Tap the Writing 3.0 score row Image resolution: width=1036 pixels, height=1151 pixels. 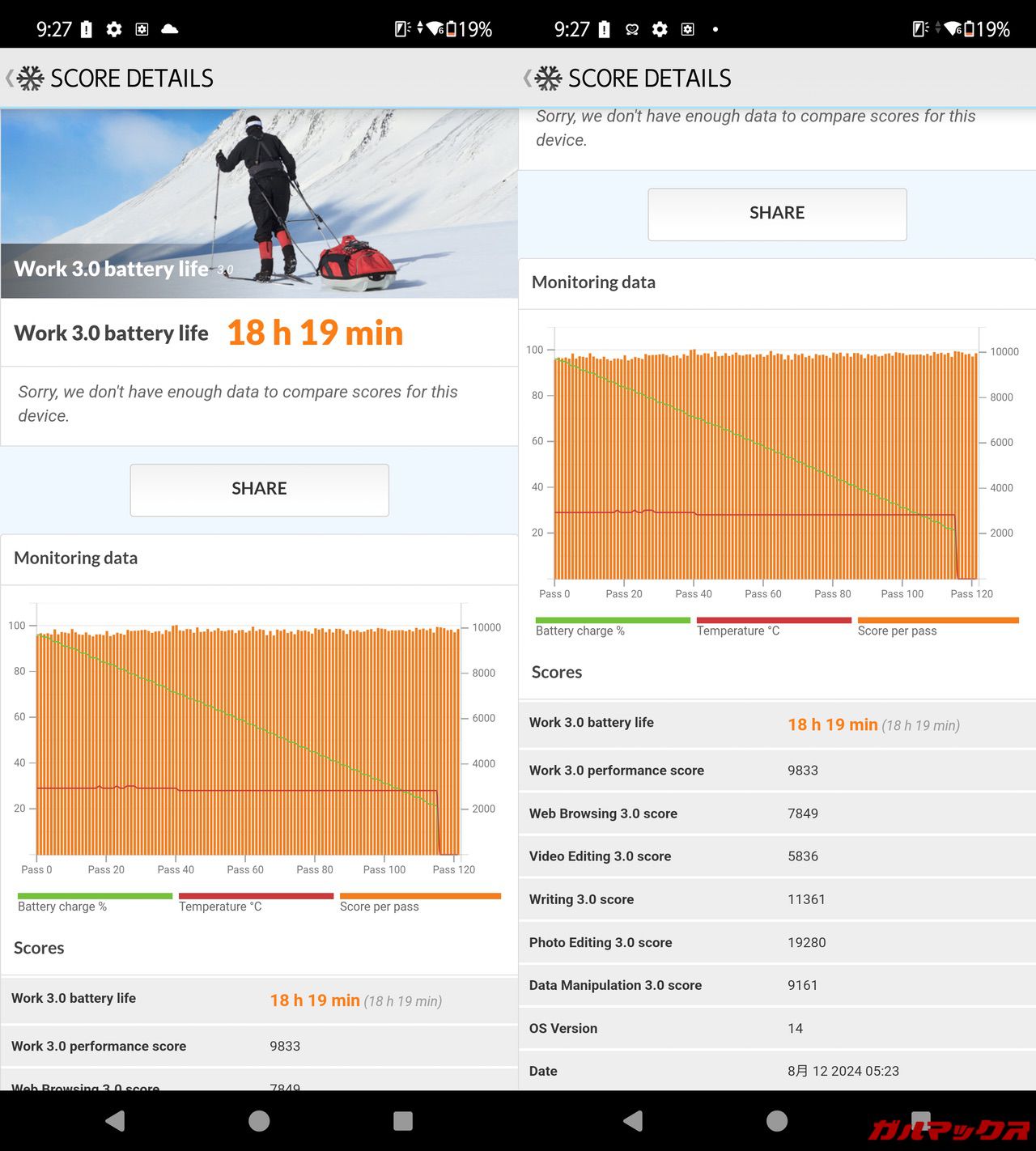click(x=777, y=899)
